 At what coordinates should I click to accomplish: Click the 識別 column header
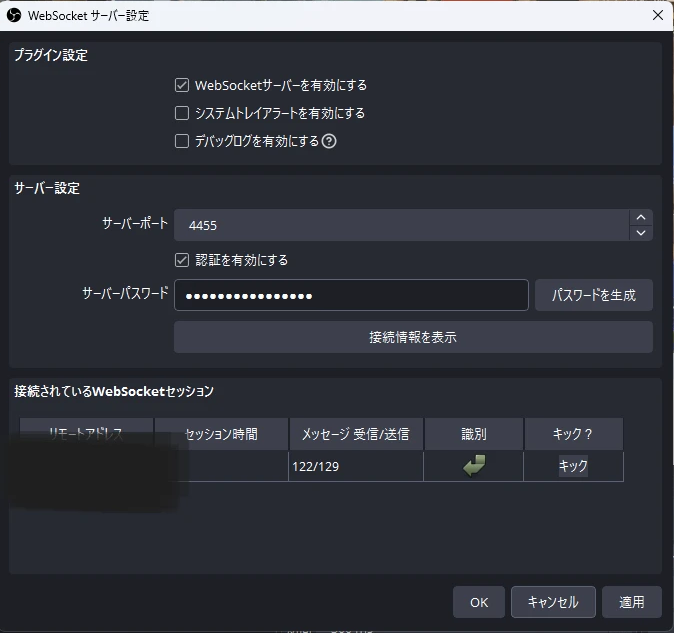[x=474, y=434]
